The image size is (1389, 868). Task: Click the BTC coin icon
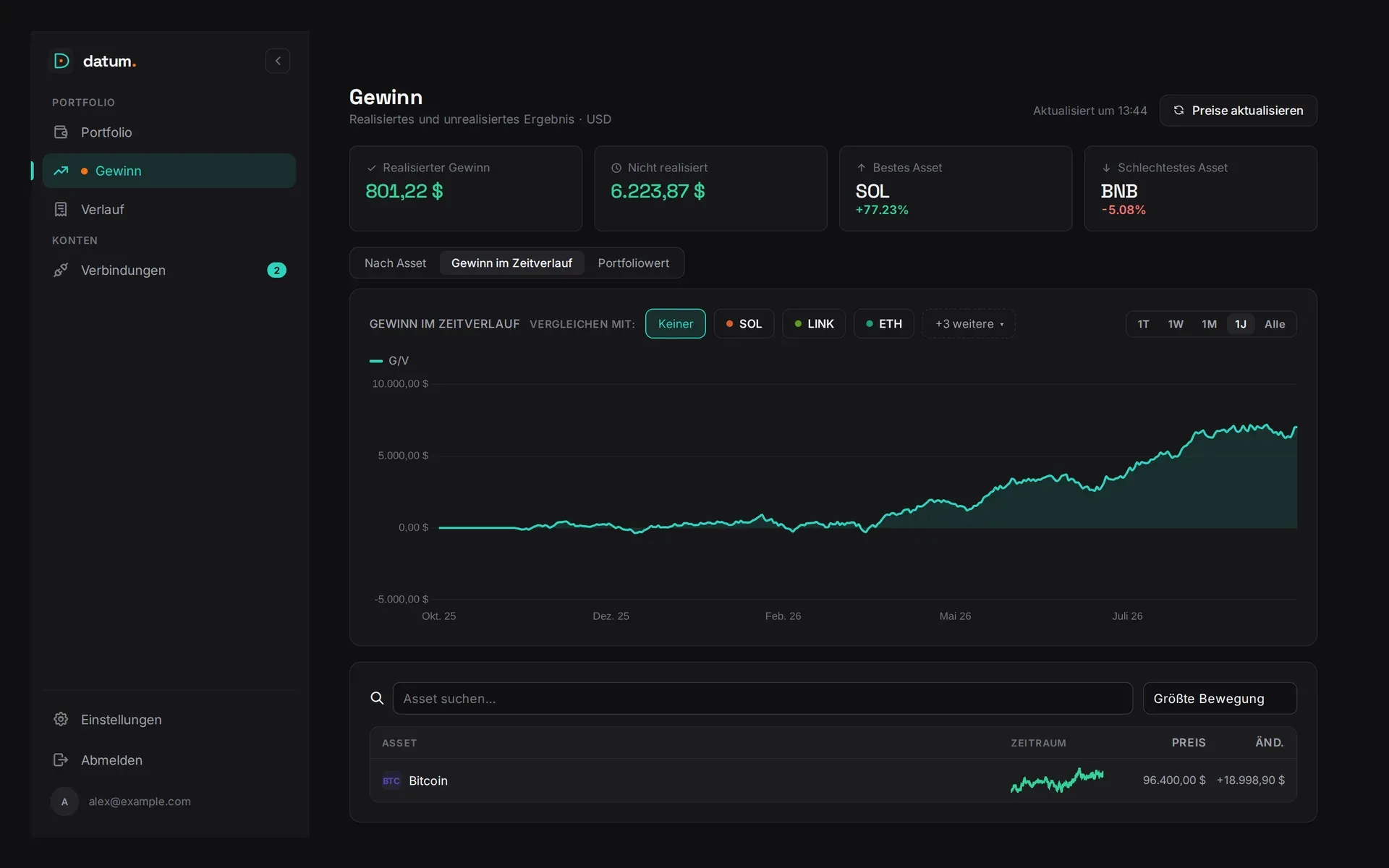(391, 780)
